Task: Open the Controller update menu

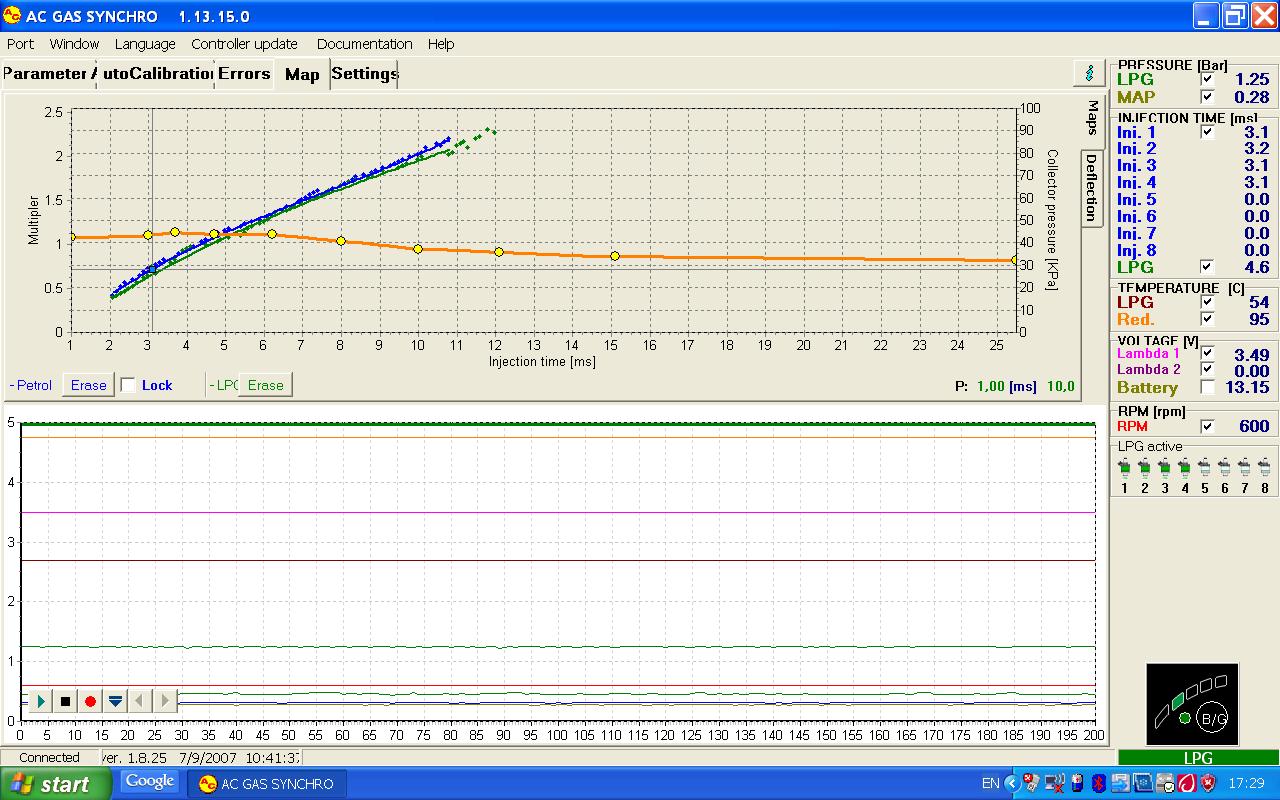Action: [244, 44]
